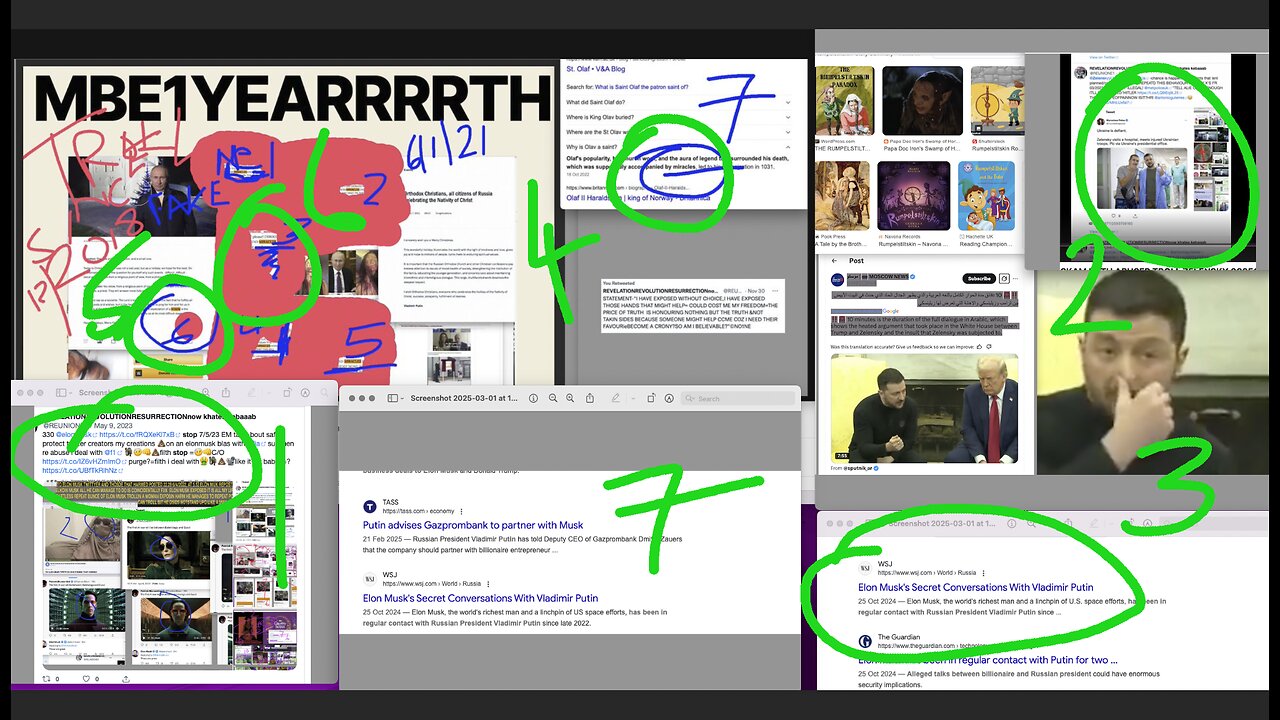Viewport: 1280px width, 720px height.
Task: Select markup pen in left tweet Preview window
Action: [251, 392]
